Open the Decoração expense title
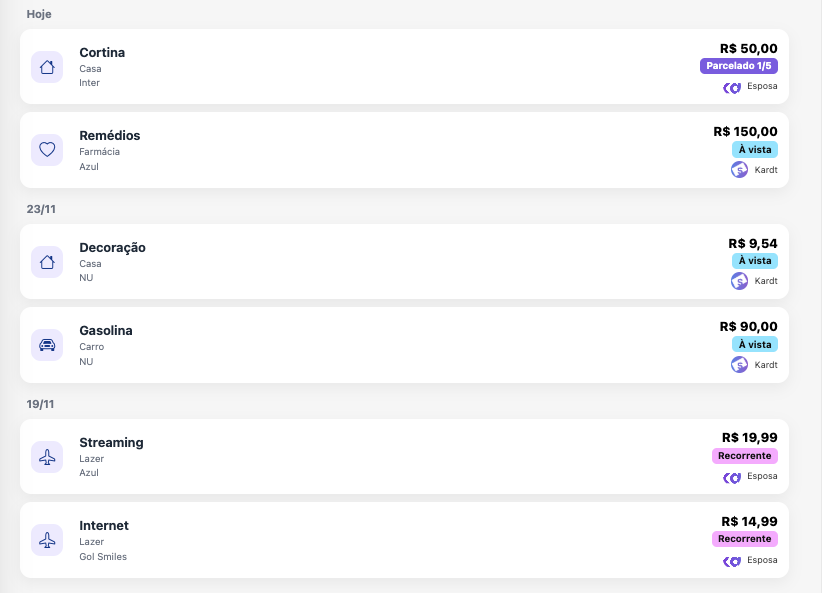 pos(113,247)
